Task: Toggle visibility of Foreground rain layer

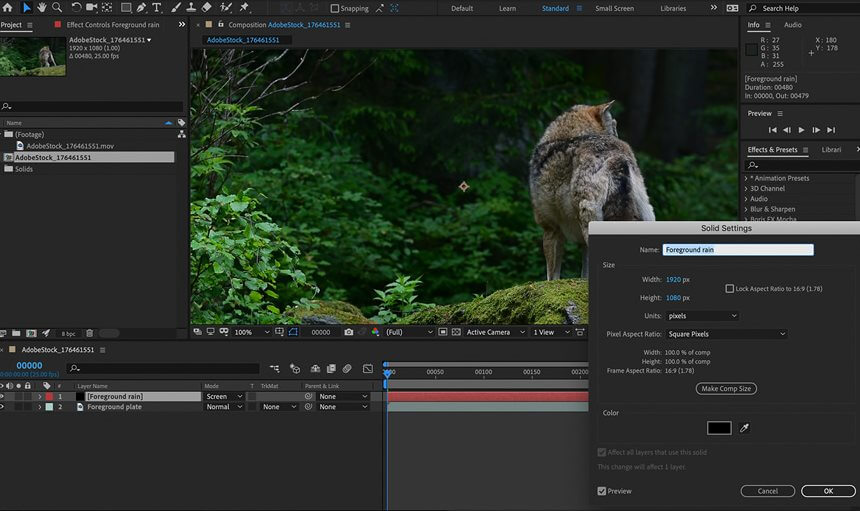Action: 2,396
